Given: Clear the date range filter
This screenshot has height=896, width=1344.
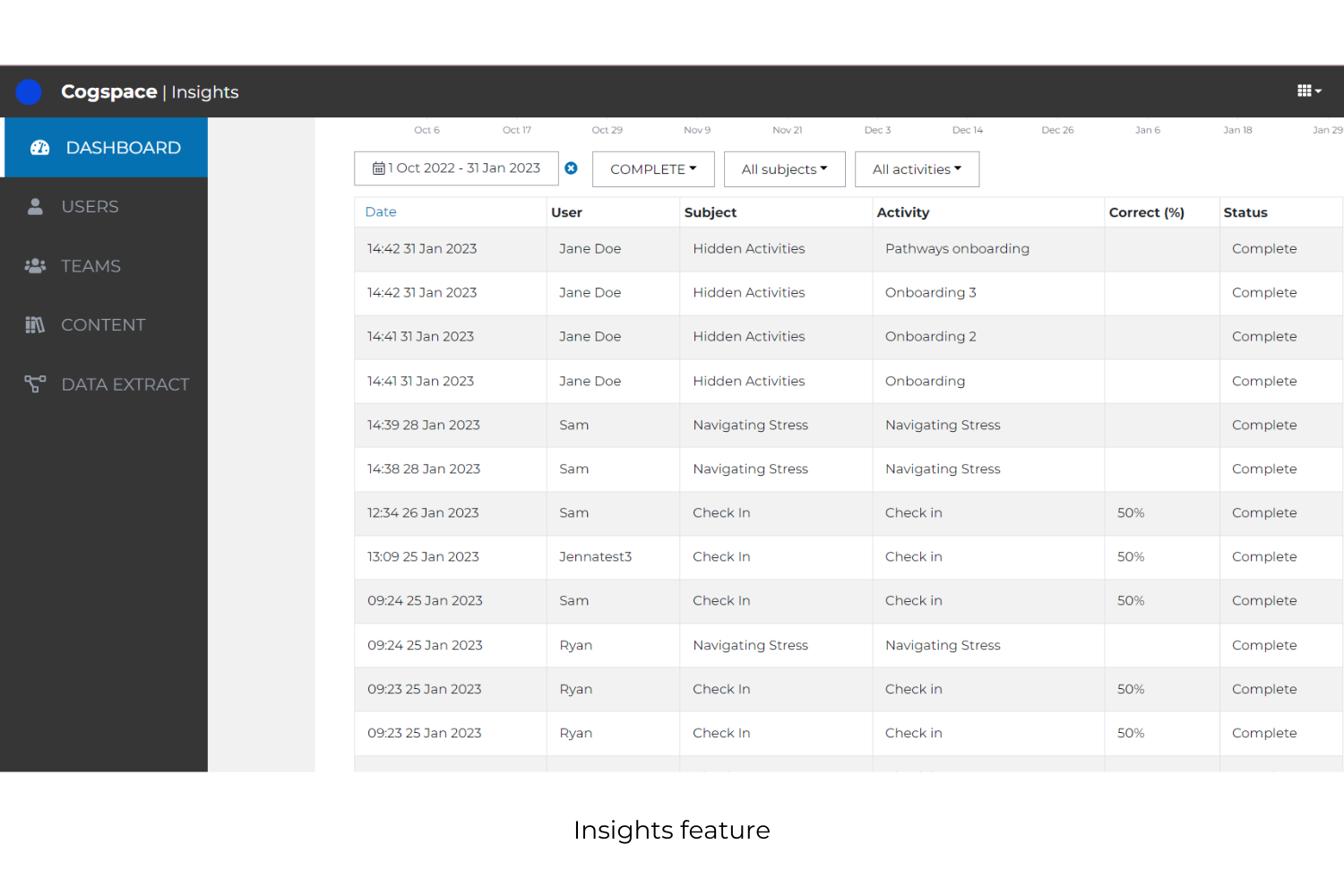Looking at the screenshot, I should (571, 168).
